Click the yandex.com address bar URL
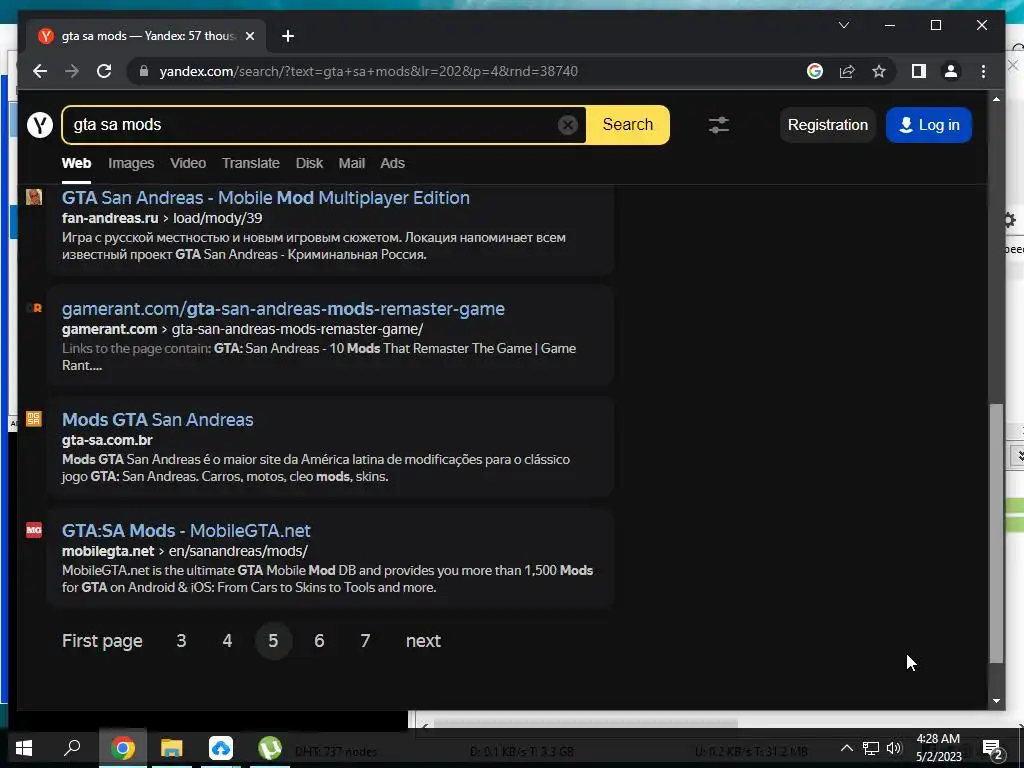Image resolution: width=1024 pixels, height=768 pixels. [368, 71]
